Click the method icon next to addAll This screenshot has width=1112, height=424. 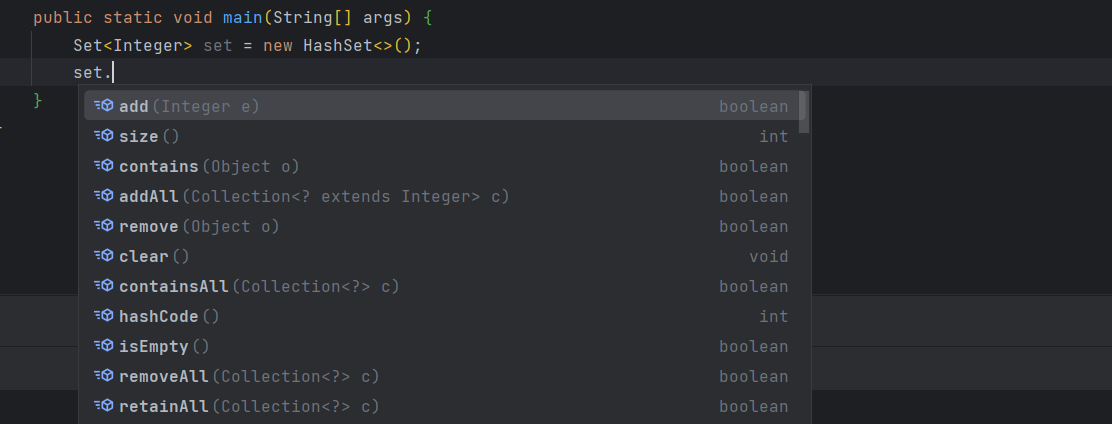point(103,196)
